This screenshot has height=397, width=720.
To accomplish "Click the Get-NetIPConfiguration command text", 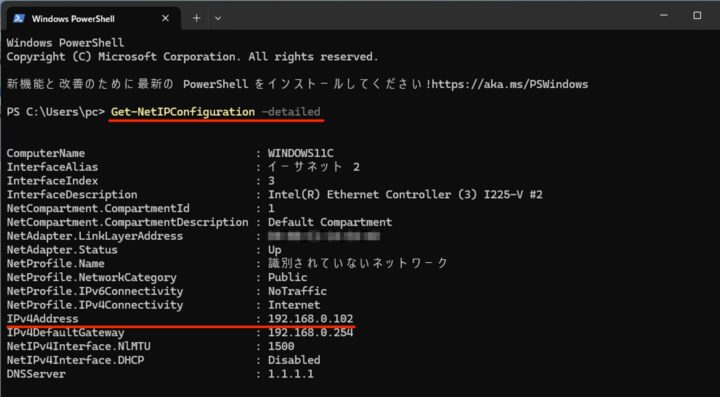I will pyautogui.click(x=183, y=112).
